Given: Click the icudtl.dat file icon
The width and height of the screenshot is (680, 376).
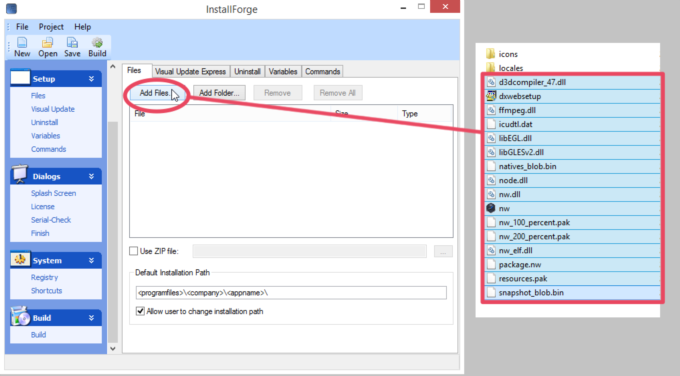Looking at the screenshot, I should tap(491, 124).
